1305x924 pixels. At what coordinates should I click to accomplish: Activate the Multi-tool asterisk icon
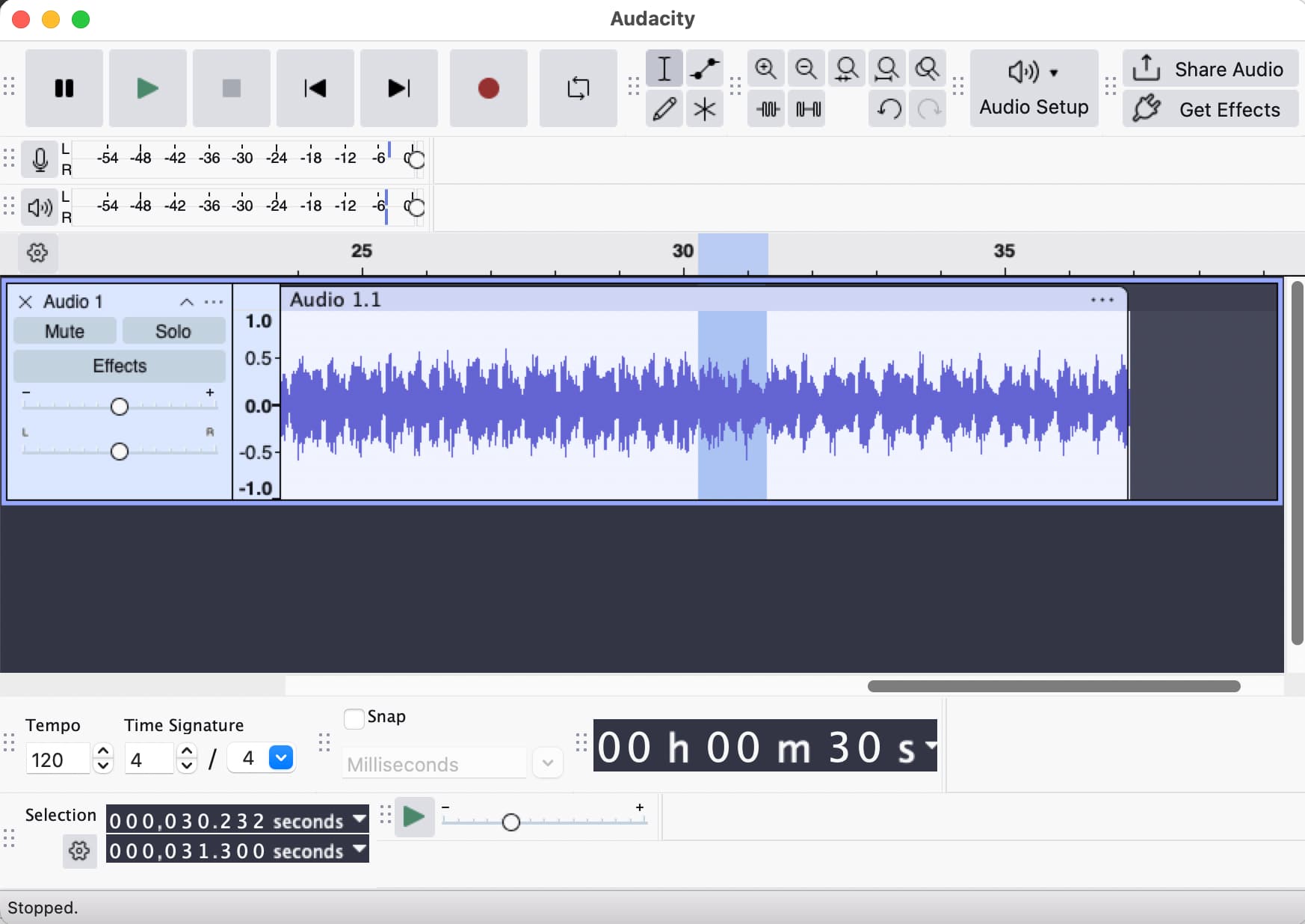pos(704,109)
